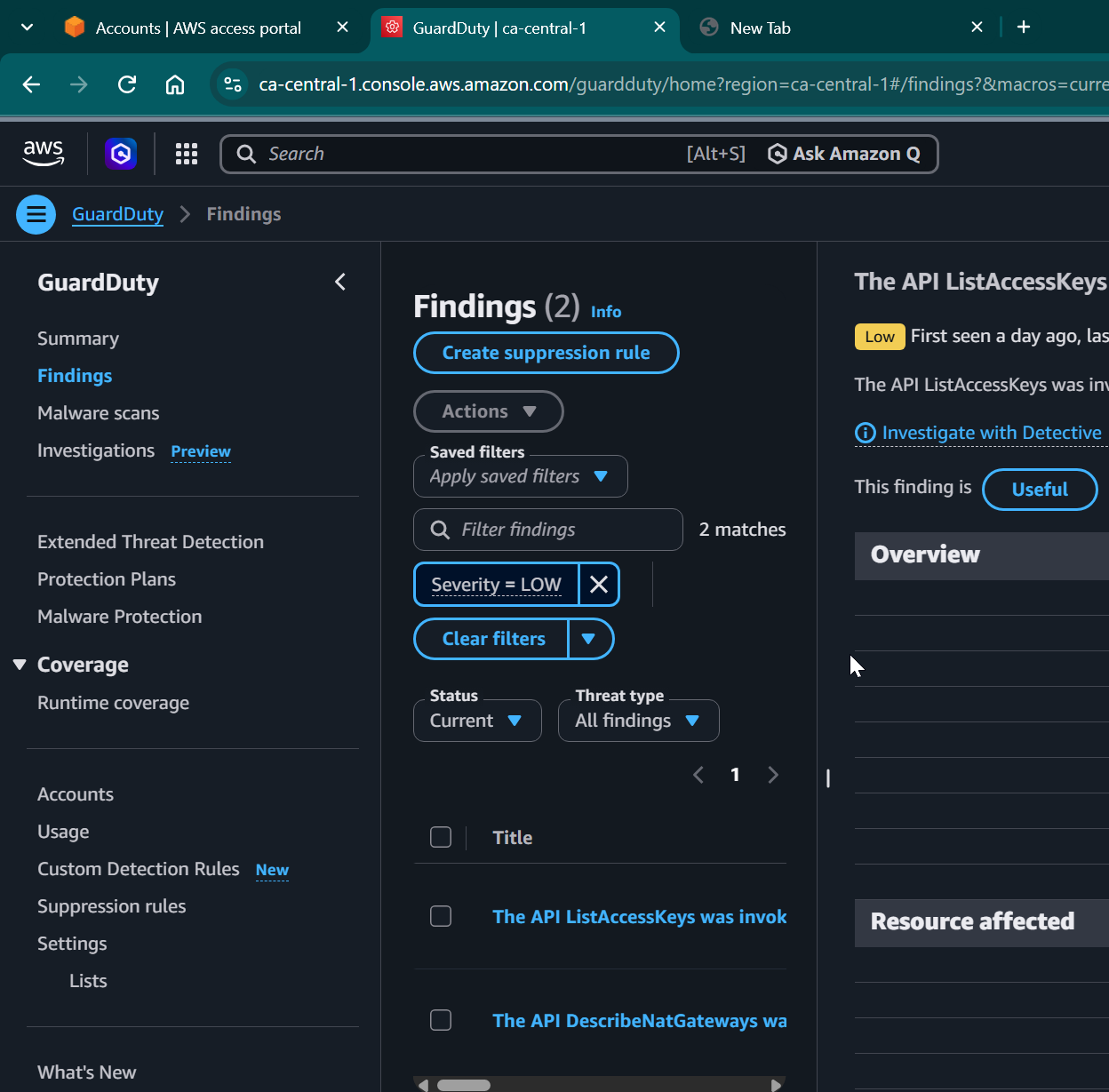
Task: Open the AWS services grid menu
Action: pos(187,154)
